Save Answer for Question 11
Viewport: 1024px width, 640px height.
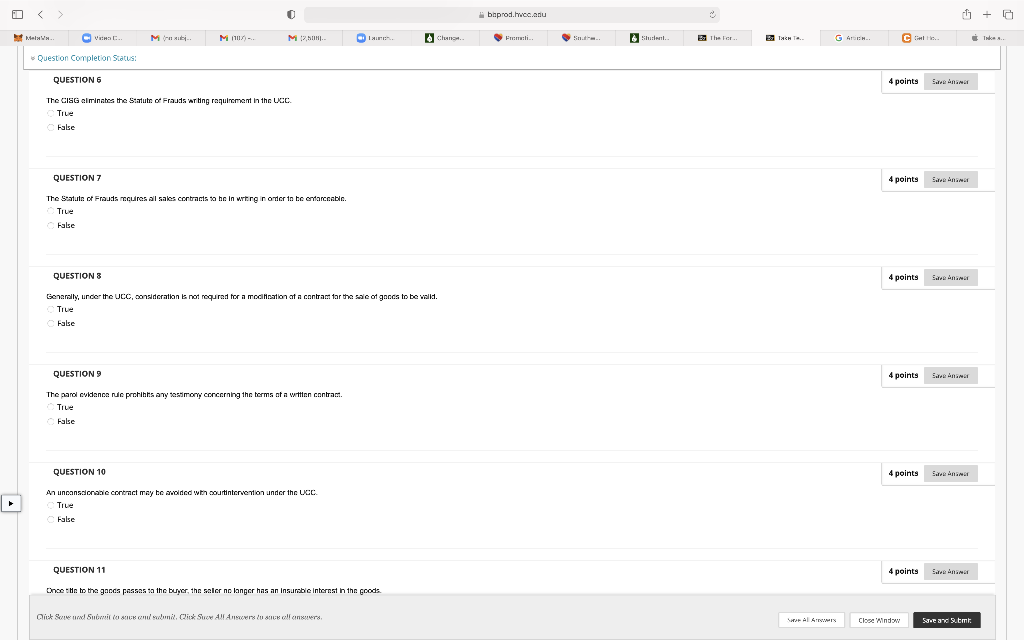click(950, 571)
